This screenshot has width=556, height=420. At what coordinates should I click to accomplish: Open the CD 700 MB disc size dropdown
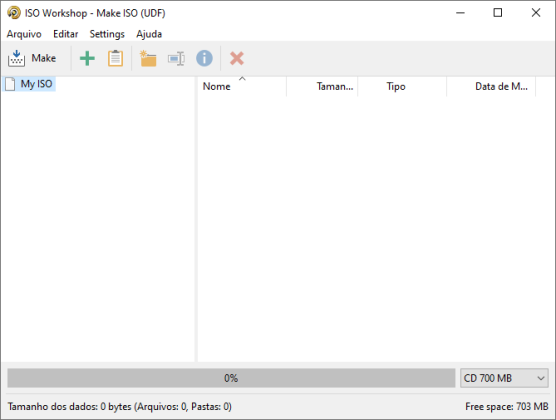(x=504, y=378)
